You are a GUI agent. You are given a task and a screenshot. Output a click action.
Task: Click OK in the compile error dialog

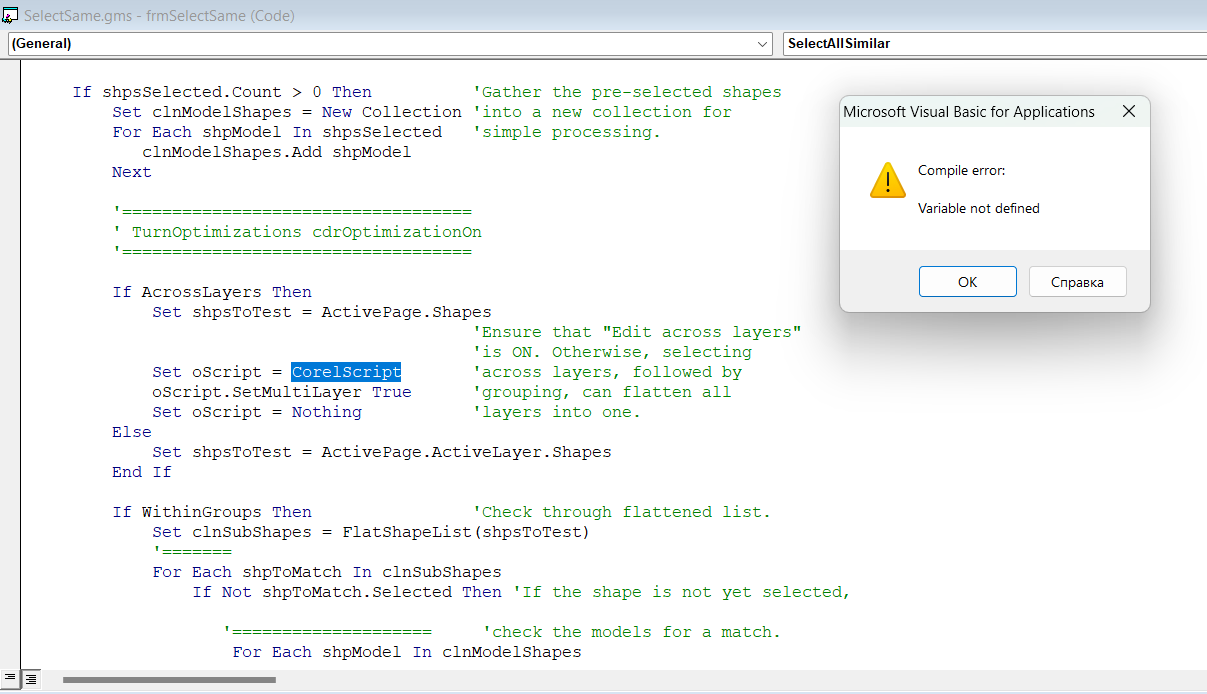pyautogui.click(x=967, y=282)
